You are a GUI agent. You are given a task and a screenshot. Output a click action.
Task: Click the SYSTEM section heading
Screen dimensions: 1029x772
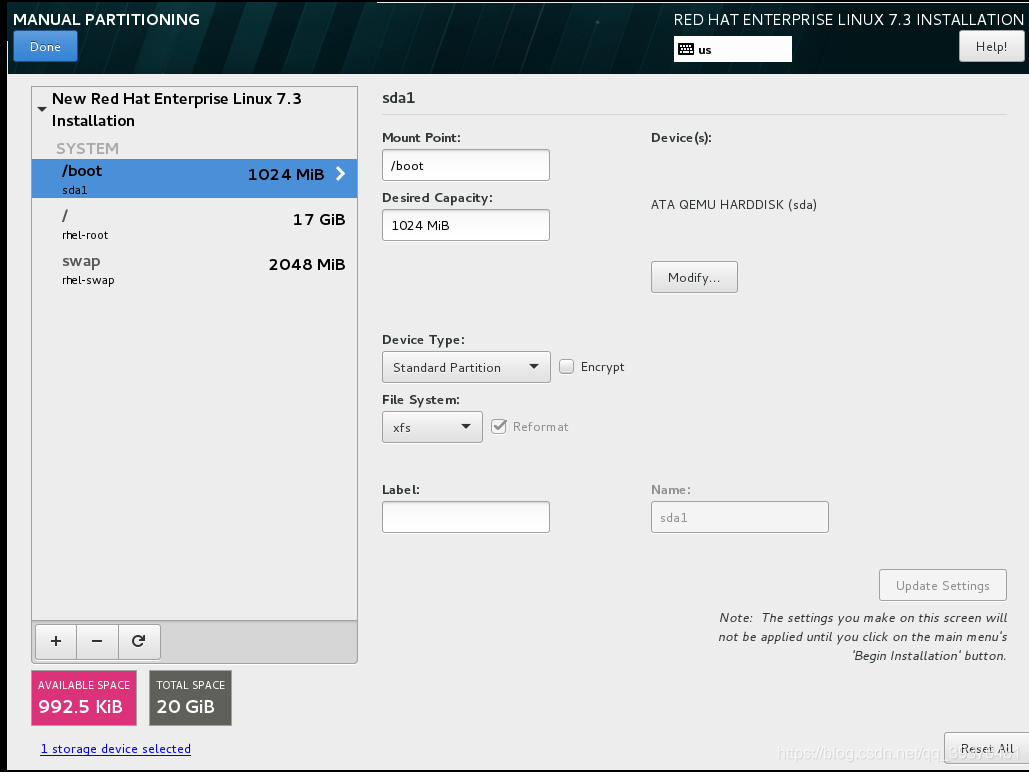[87, 148]
